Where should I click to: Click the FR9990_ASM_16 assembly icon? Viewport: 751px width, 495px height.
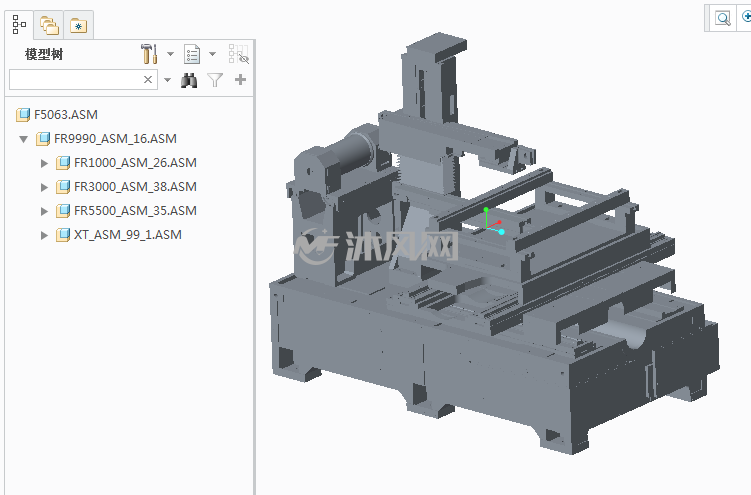pyautogui.click(x=43, y=139)
